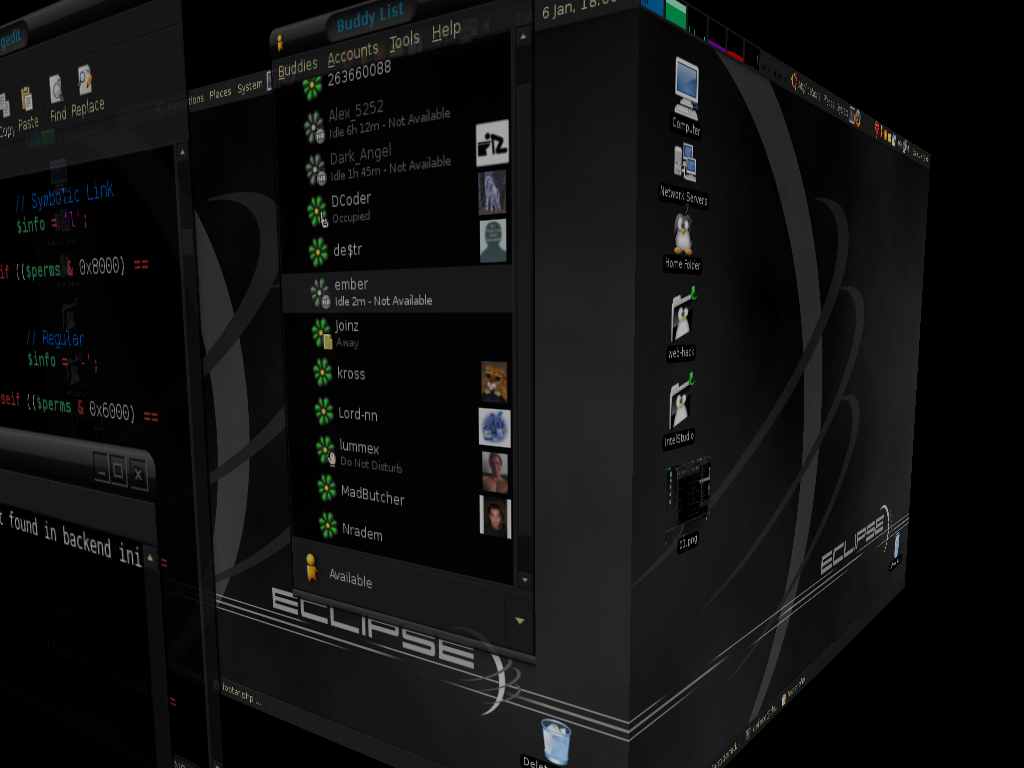Open the 21.png screenshot file thumbnail
Viewport: 1024px width, 768px height.
point(690,495)
